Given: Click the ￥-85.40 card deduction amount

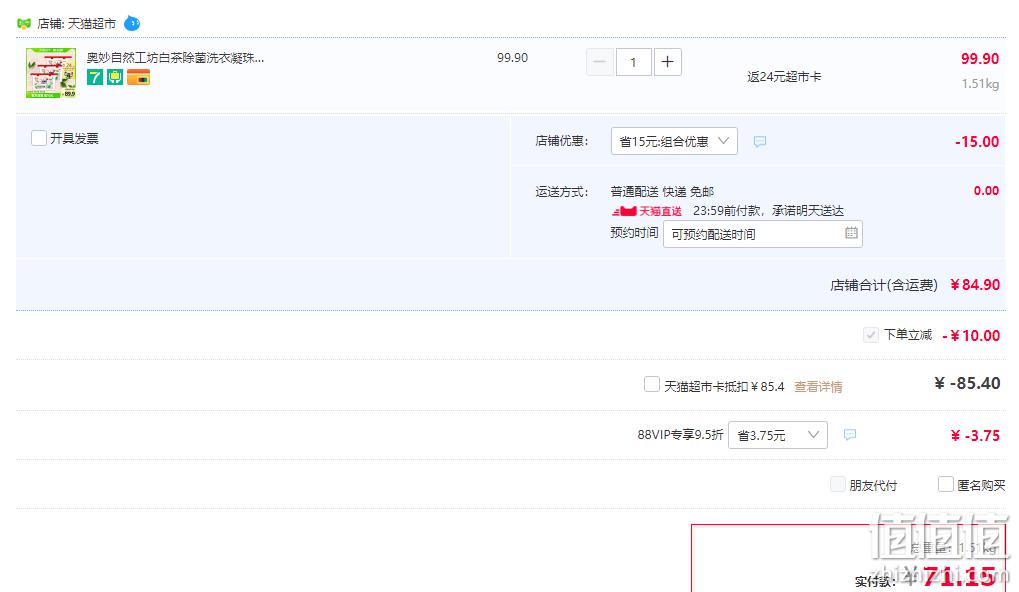Looking at the screenshot, I should coord(967,383).
